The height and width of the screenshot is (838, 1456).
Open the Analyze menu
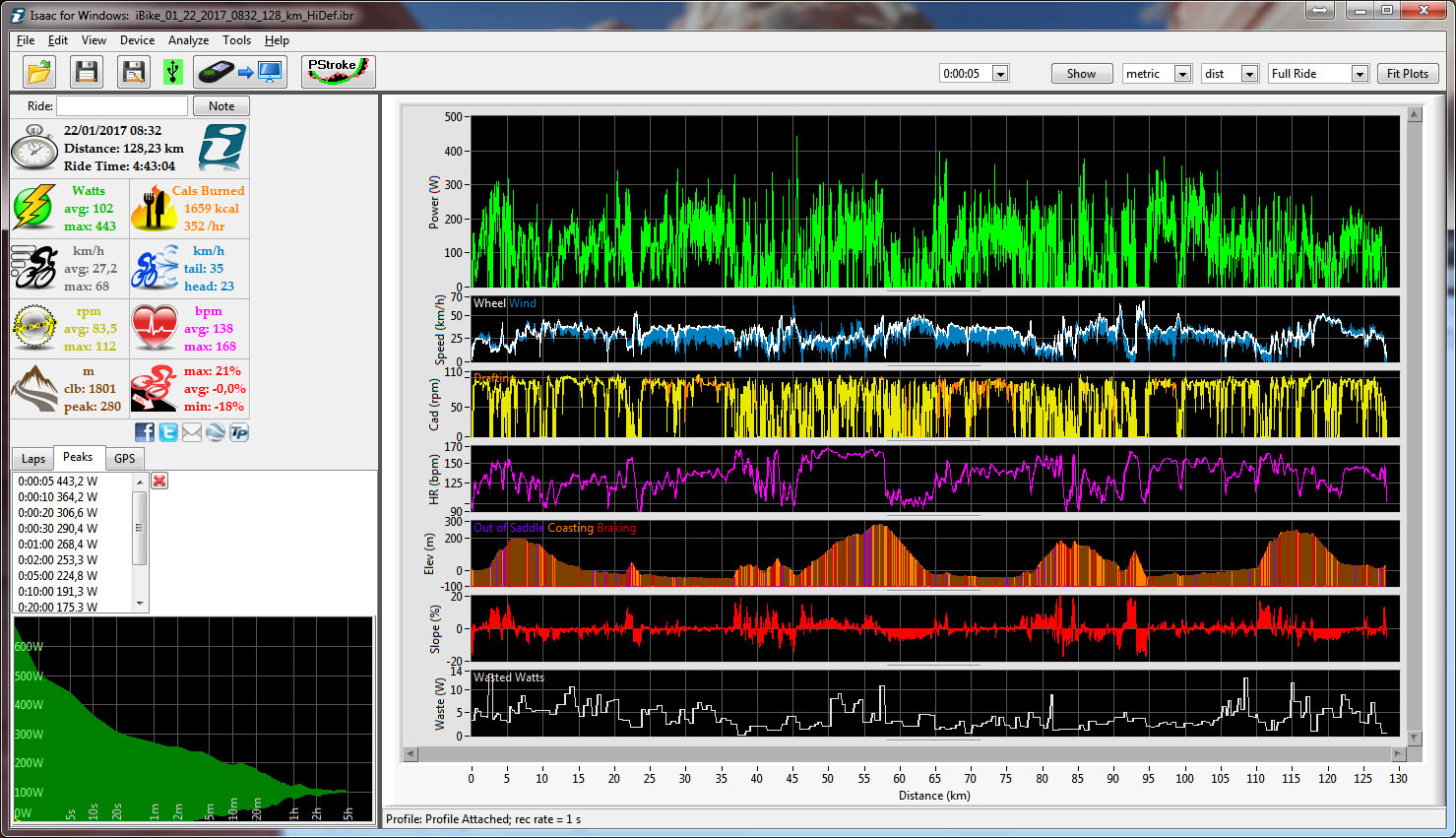pyautogui.click(x=188, y=40)
